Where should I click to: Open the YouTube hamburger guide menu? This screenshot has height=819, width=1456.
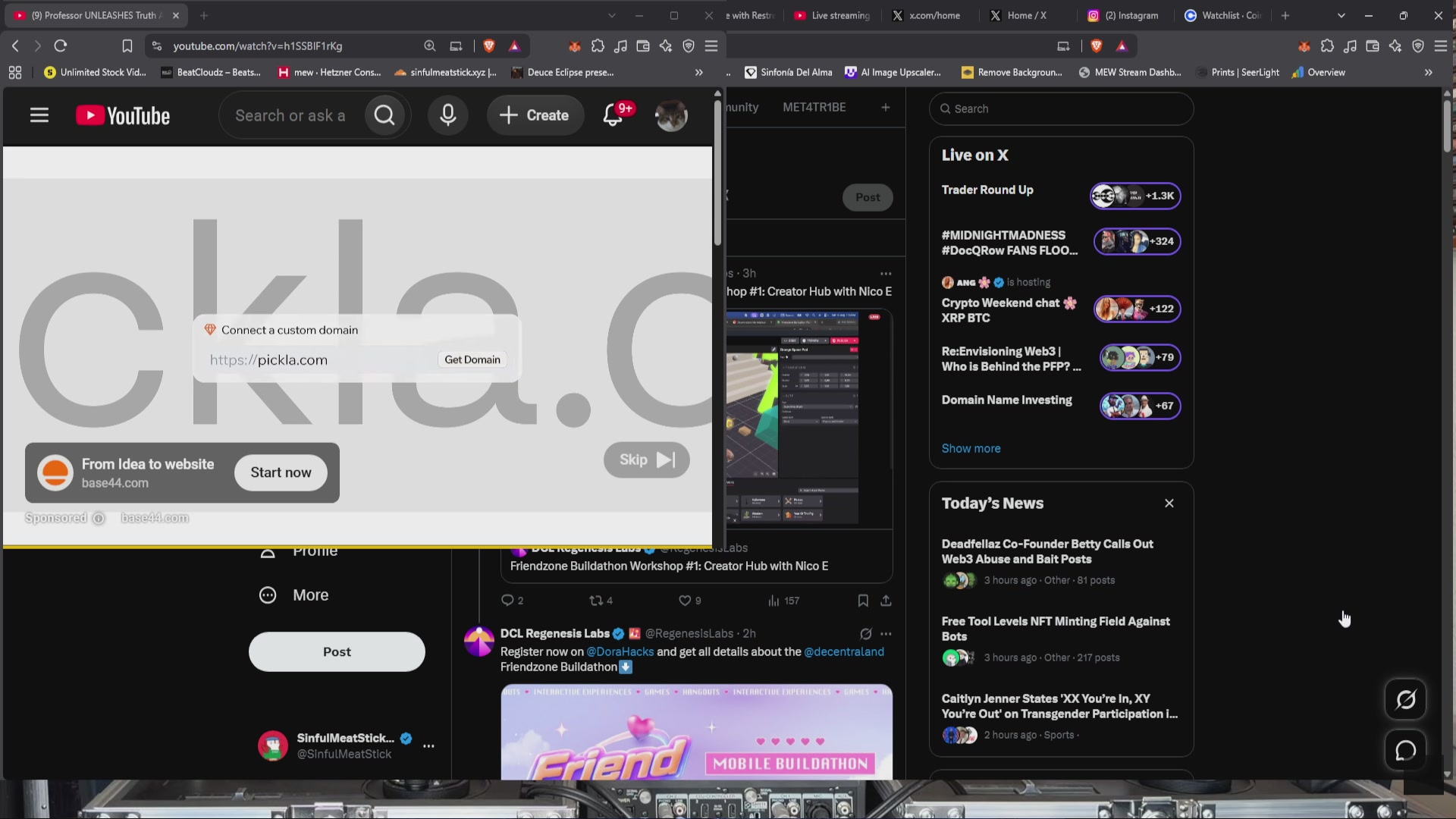[39, 115]
